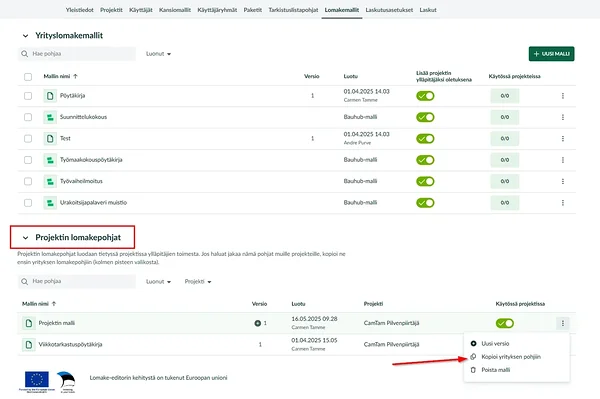Screen dimensions: 600x399
Task: Check the Työvaiheilmoitus row checkbox
Action: click(28, 181)
